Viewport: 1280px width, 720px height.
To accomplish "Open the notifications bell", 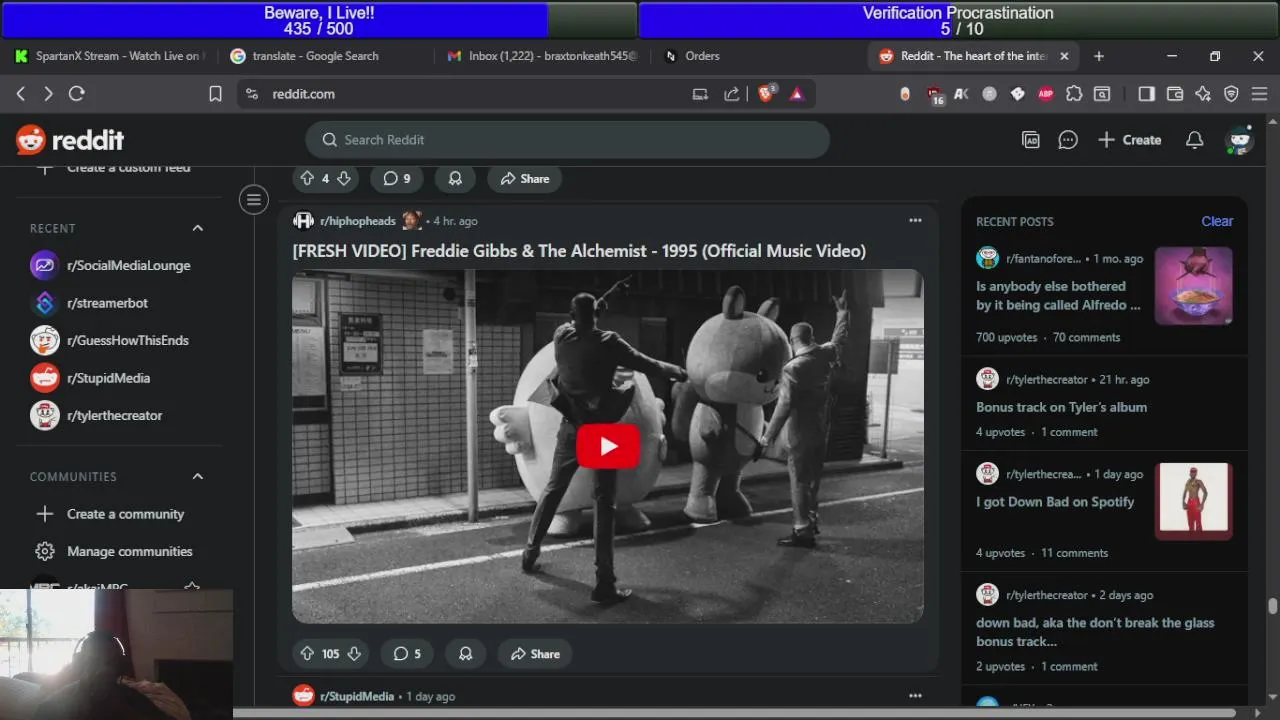I will (1194, 140).
